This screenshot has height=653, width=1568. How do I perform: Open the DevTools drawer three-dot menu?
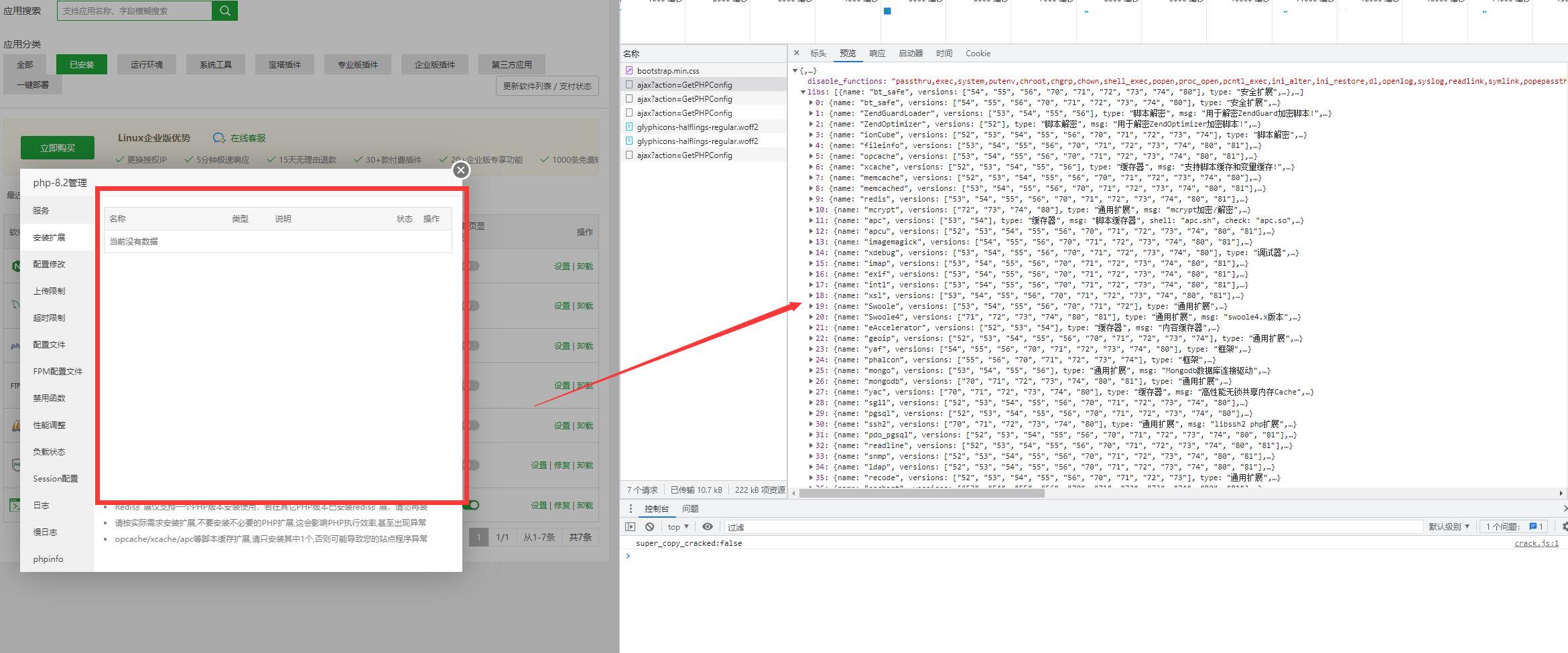(x=631, y=509)
